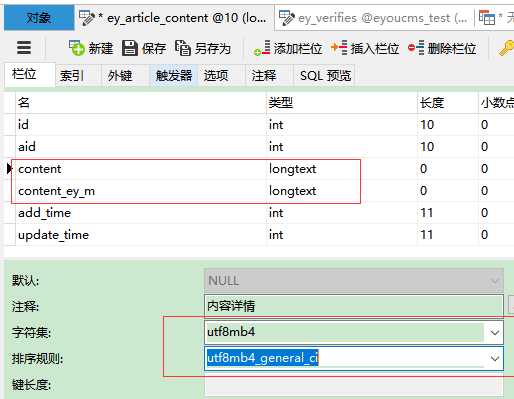The height and width of the screenshot is (399, 514).
Task: Click the 保存 (Save) floppy disk icon
Action: (x=130, y=48)
